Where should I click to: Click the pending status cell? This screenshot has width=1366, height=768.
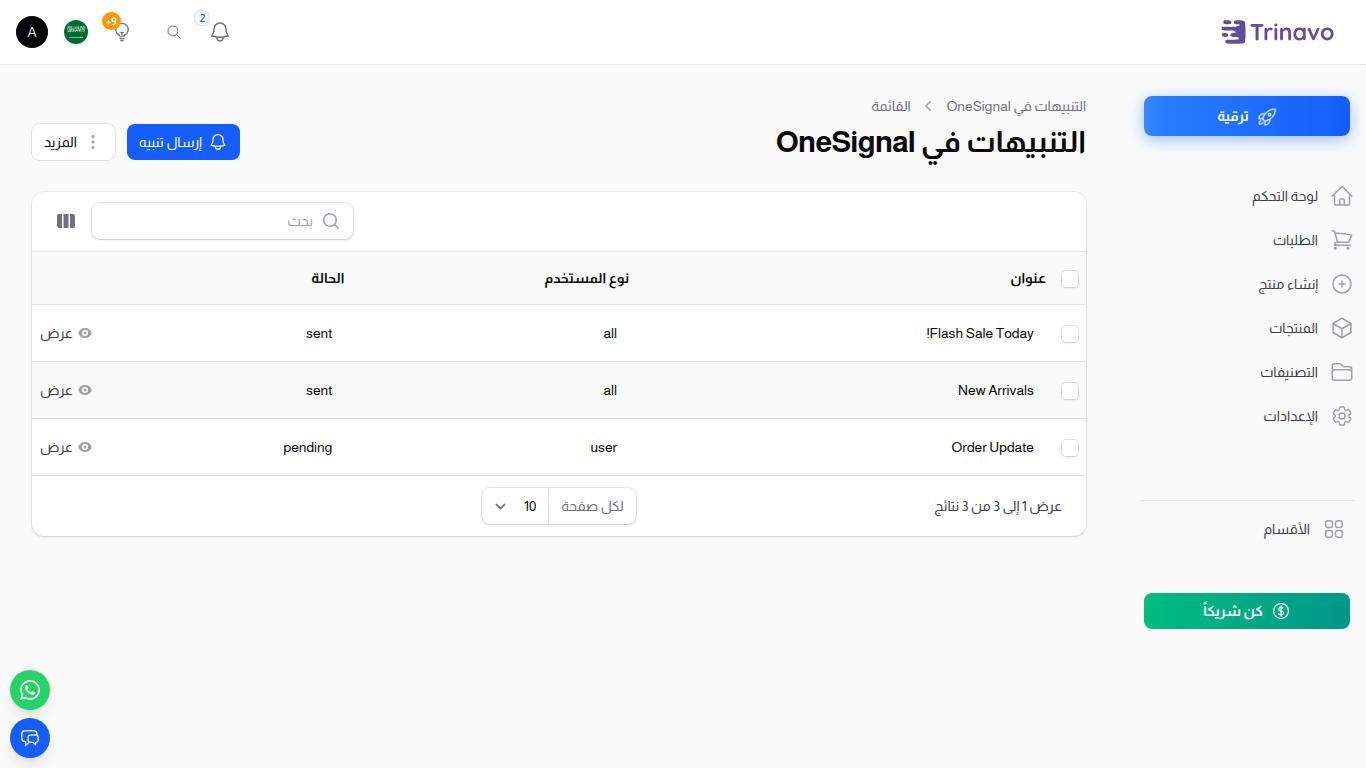(x=308, y=447)
